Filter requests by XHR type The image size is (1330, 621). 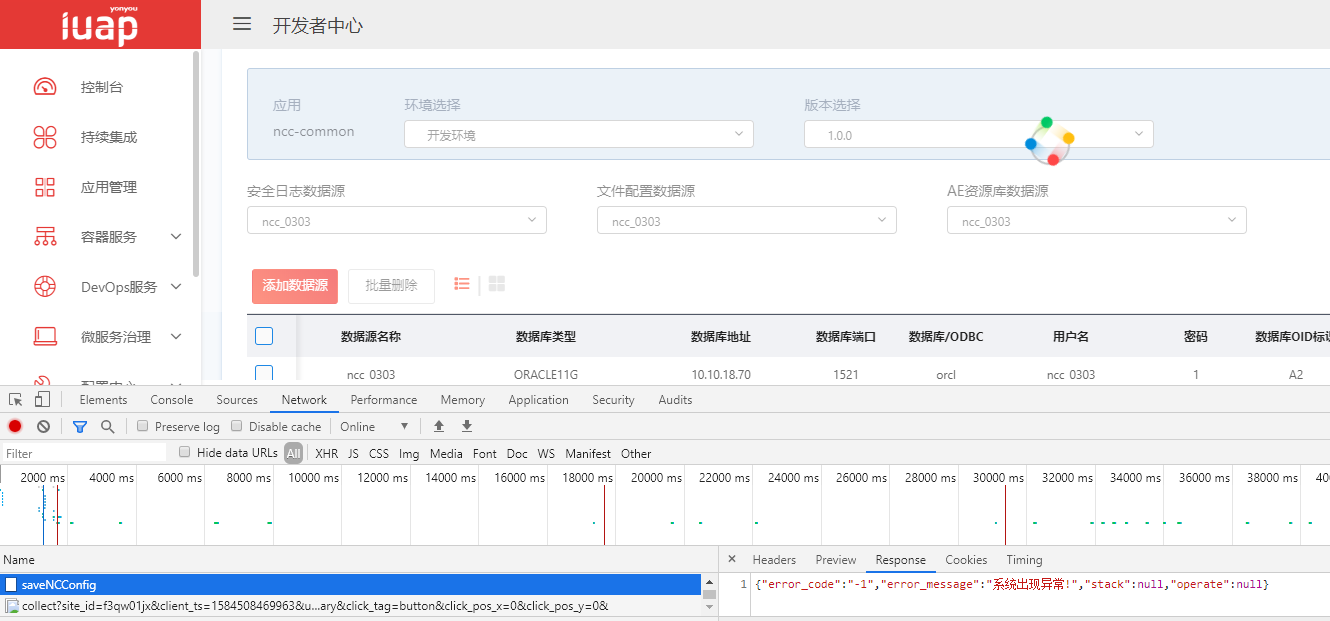coord(327,453)
